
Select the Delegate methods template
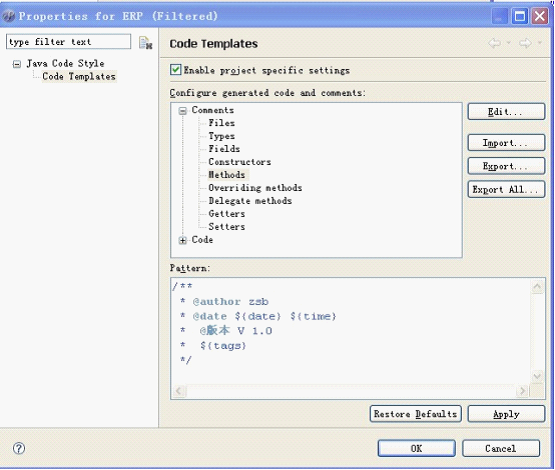coord(250,201)
